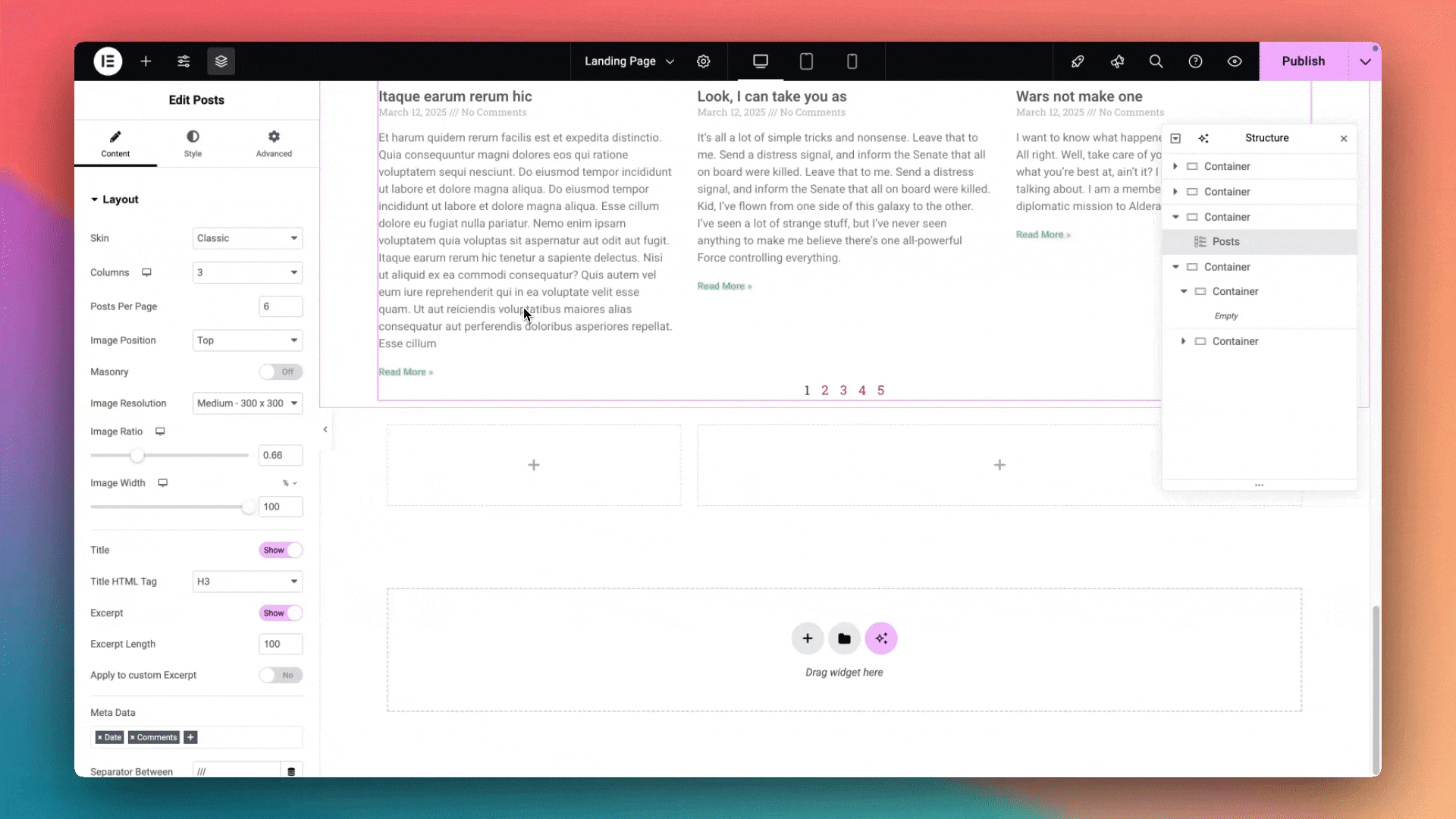
Task: Open template library folder button
Action: (x=844, y=639)
